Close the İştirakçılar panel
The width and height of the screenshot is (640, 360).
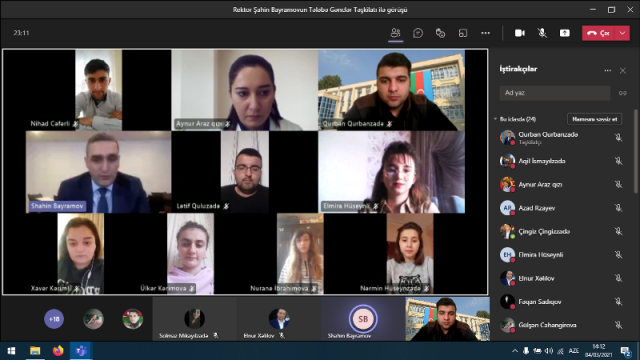[622, 71]
